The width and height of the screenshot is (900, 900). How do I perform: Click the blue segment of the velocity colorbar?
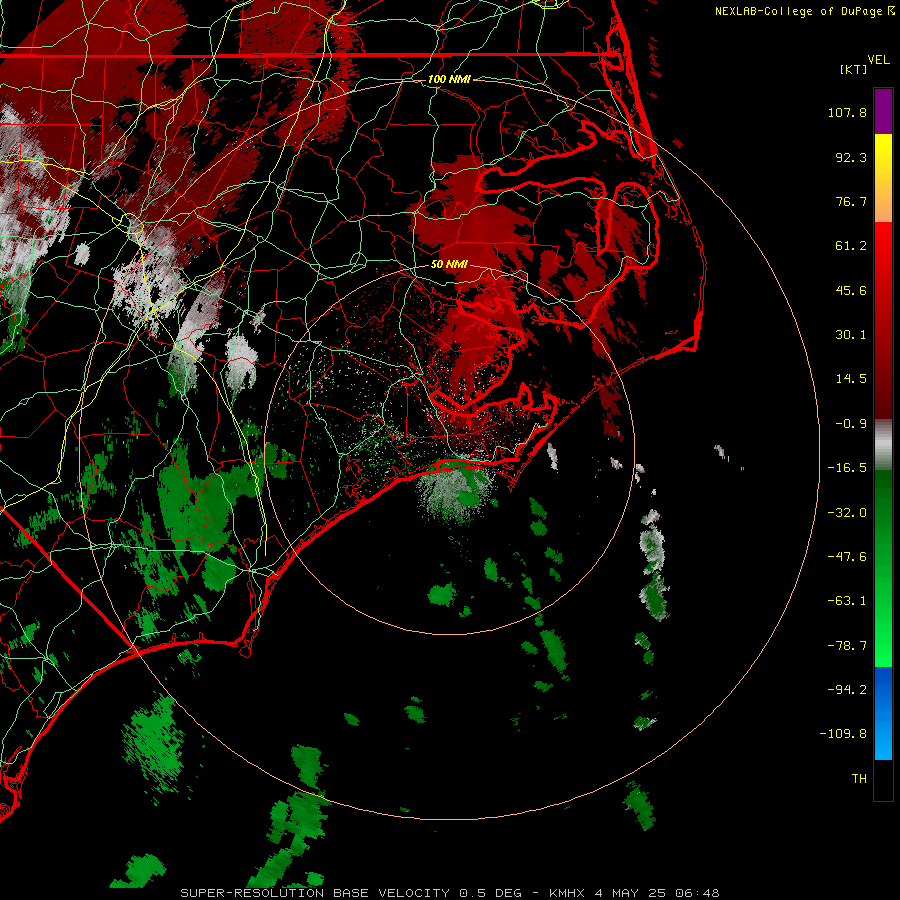tap(883, 713)
